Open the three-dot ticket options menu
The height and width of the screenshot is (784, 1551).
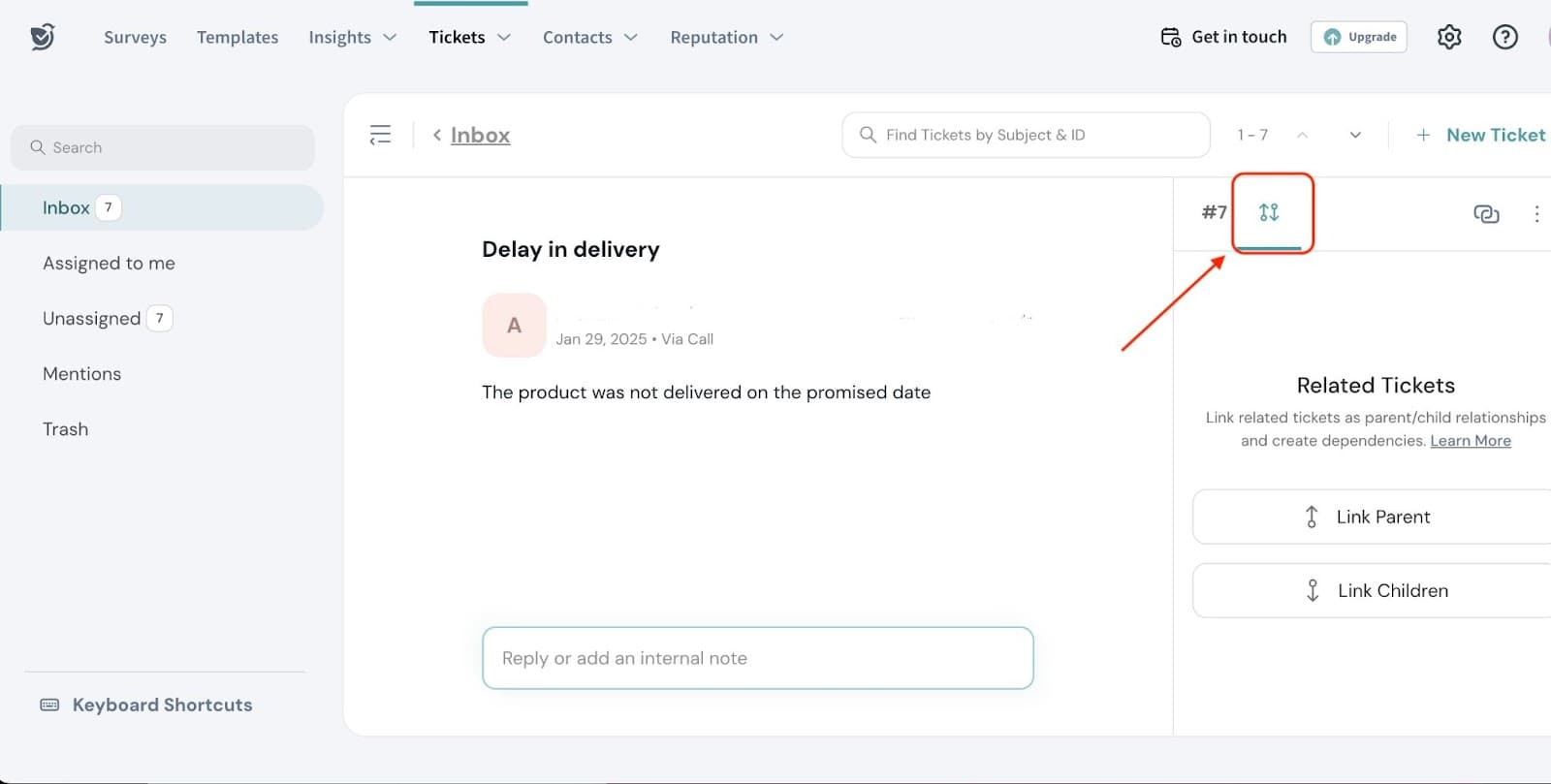1536,213
